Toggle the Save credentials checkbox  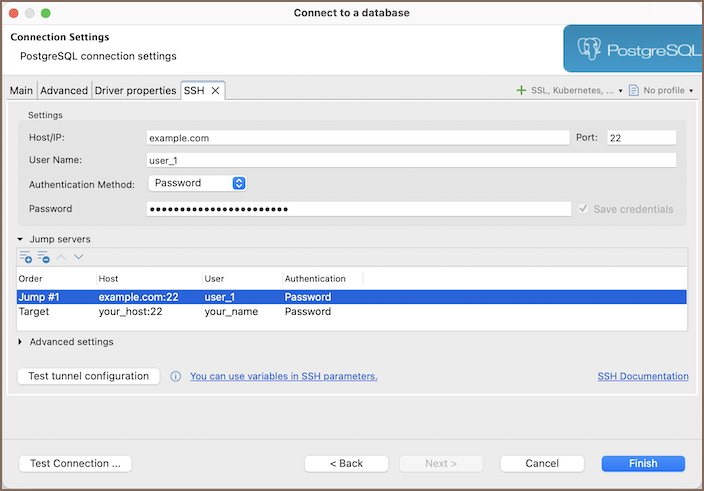583,209
